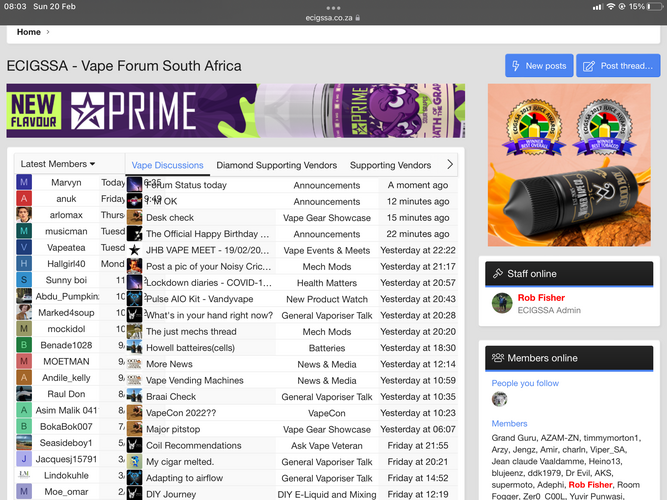Open anuk's red avatar icon
The image size is (667, 500).
click(x=24, y=198)
